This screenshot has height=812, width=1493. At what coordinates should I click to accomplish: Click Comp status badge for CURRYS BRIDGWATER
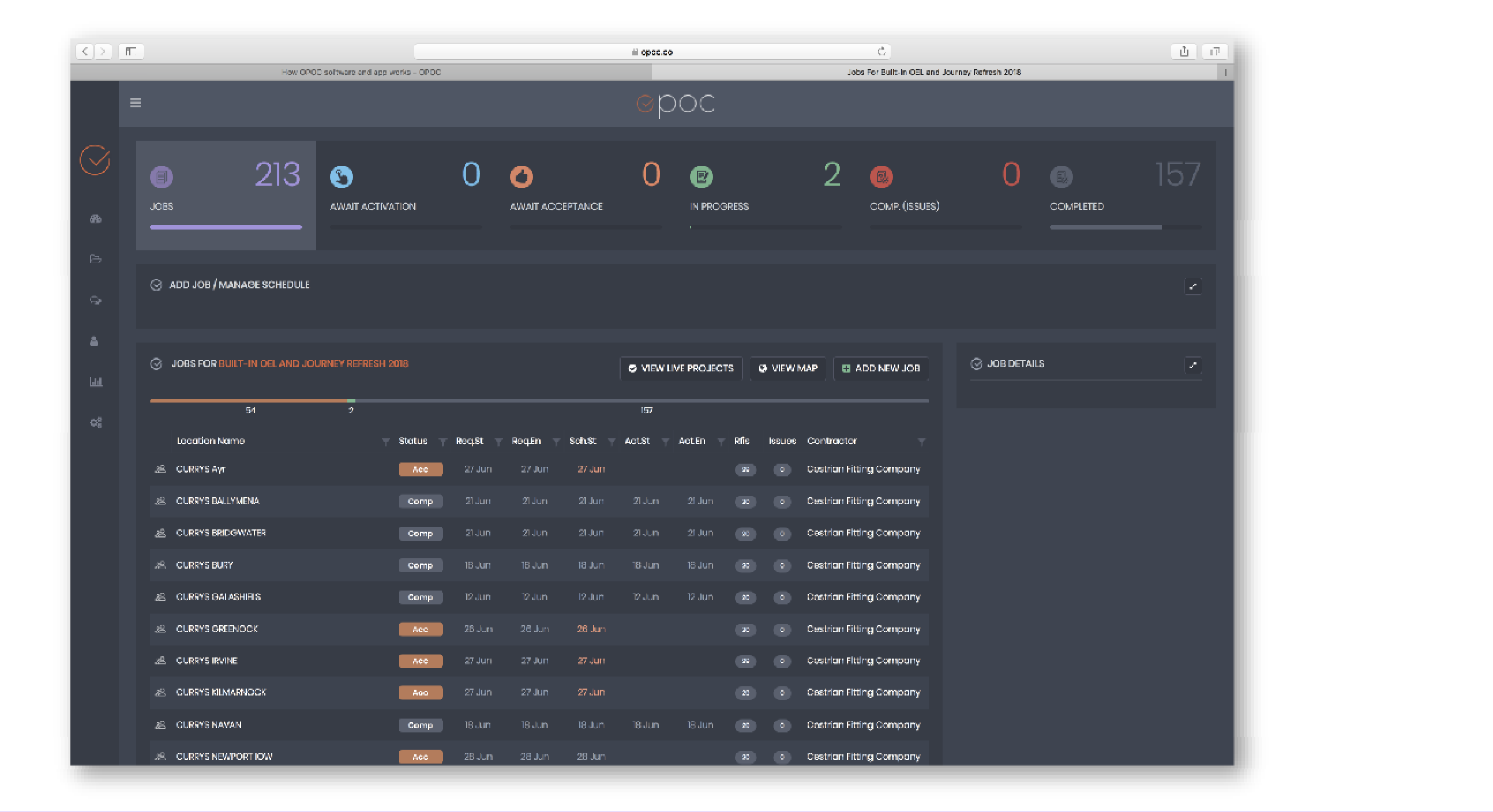pos(421,533)
